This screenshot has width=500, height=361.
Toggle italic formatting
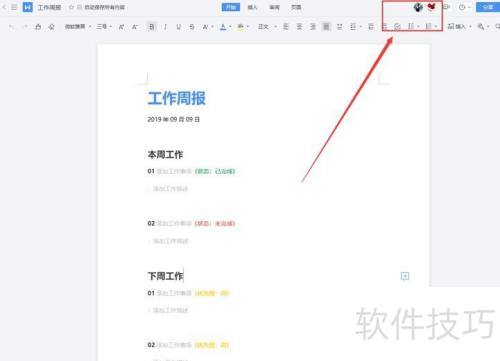click(165, 27)
